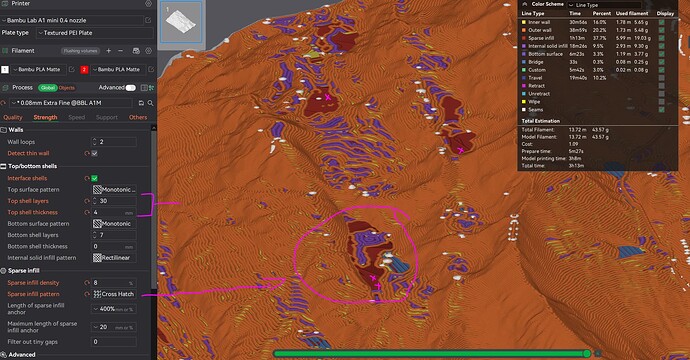Click the Bottom shell layers field
Viewport: 690px width, 360px height.
[114, 235]
